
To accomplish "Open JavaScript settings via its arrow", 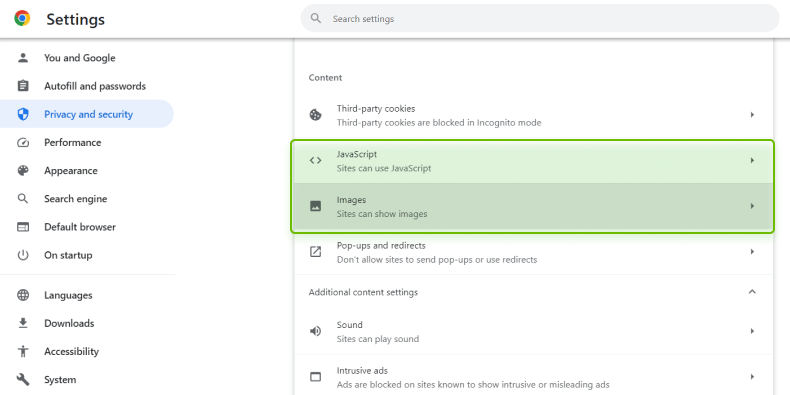I will (752, 160).
